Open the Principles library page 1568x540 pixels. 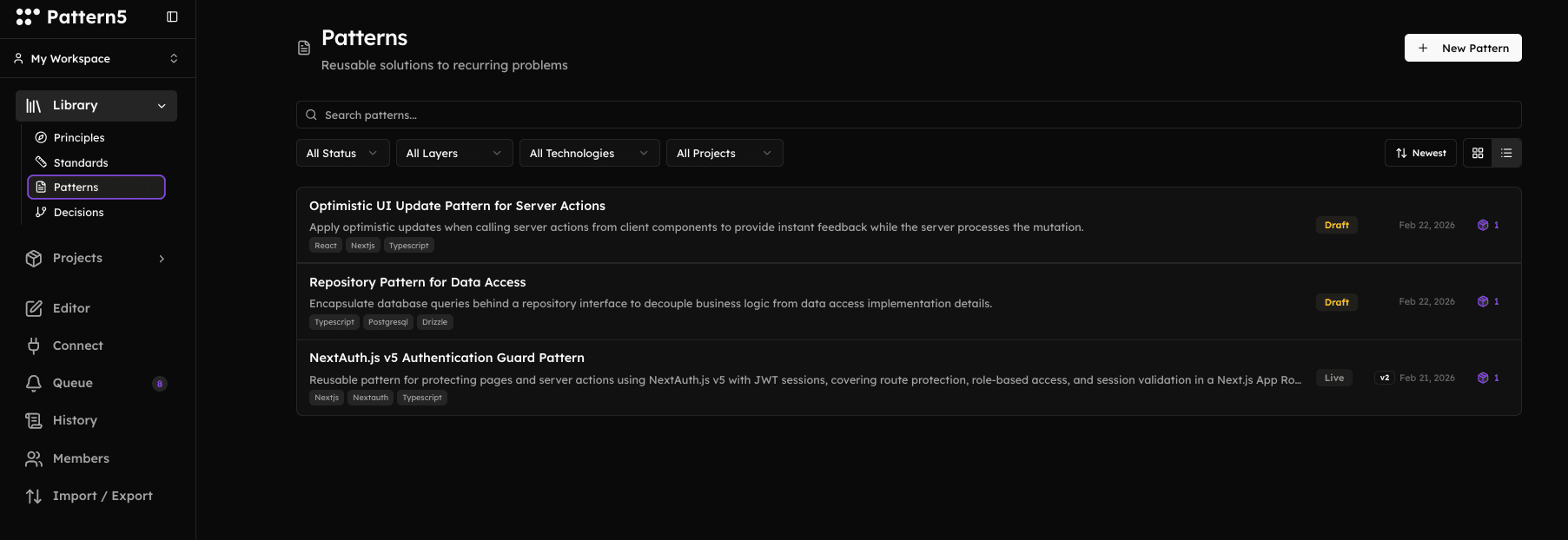coord(79,137)
